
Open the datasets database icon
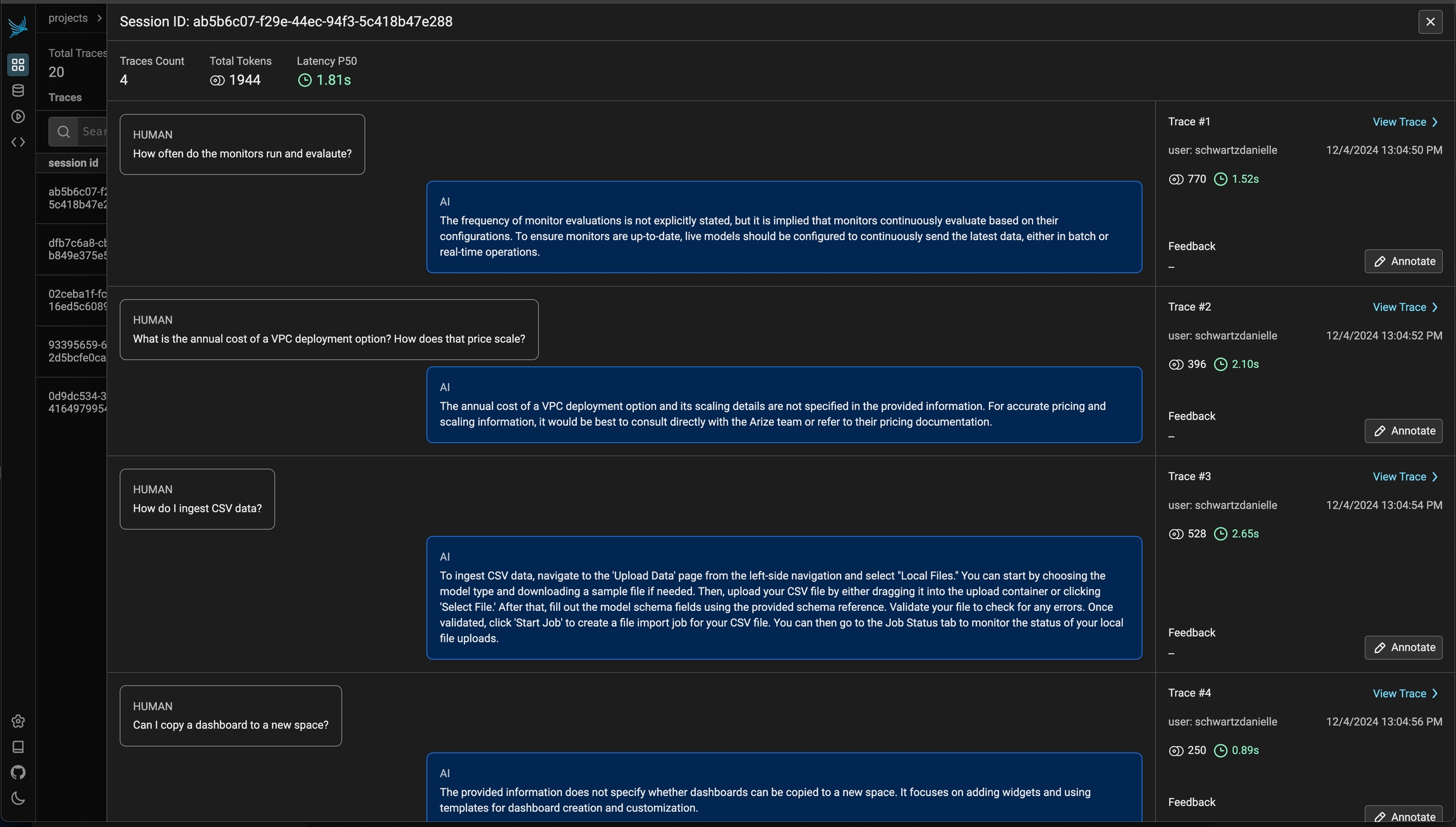click(x=18, y=90)
